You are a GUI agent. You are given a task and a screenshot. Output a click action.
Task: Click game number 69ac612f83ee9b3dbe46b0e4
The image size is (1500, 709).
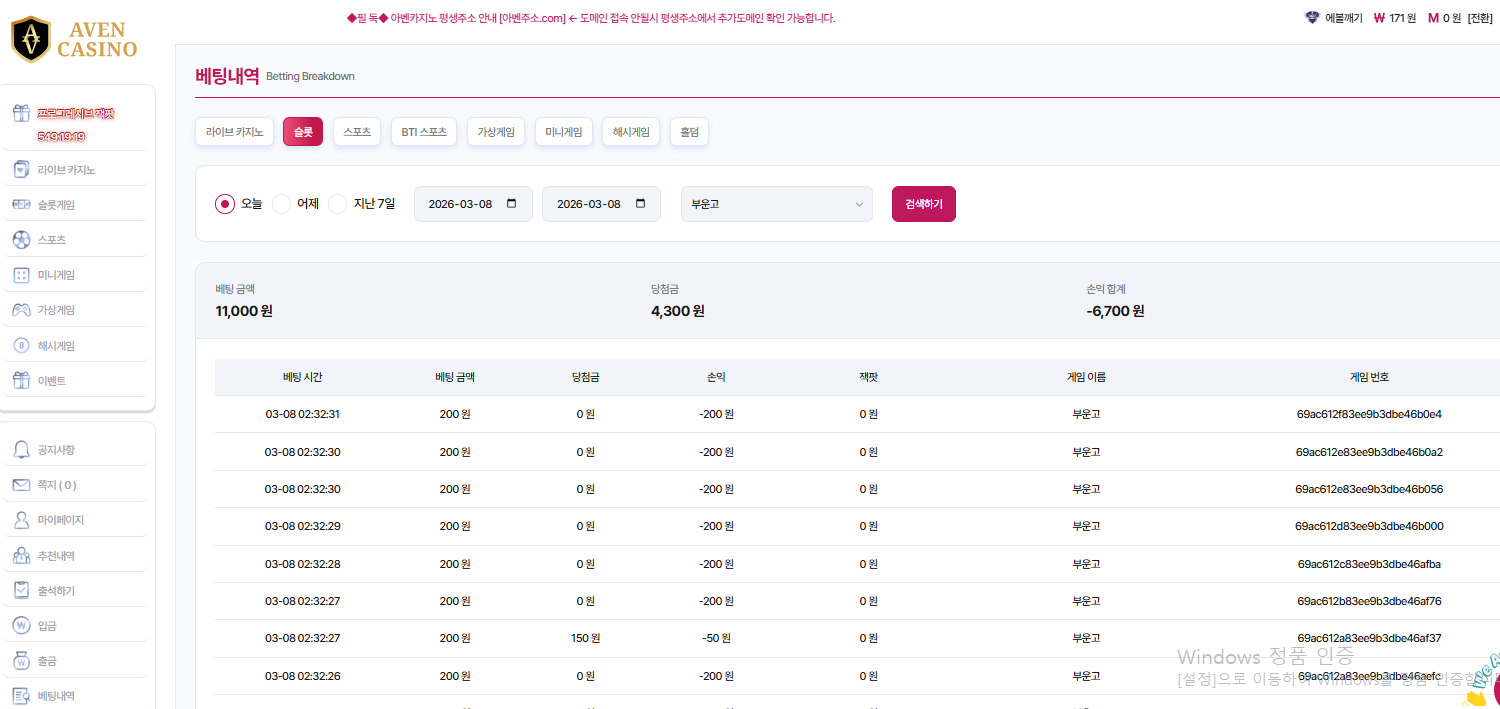point(1368,414)
